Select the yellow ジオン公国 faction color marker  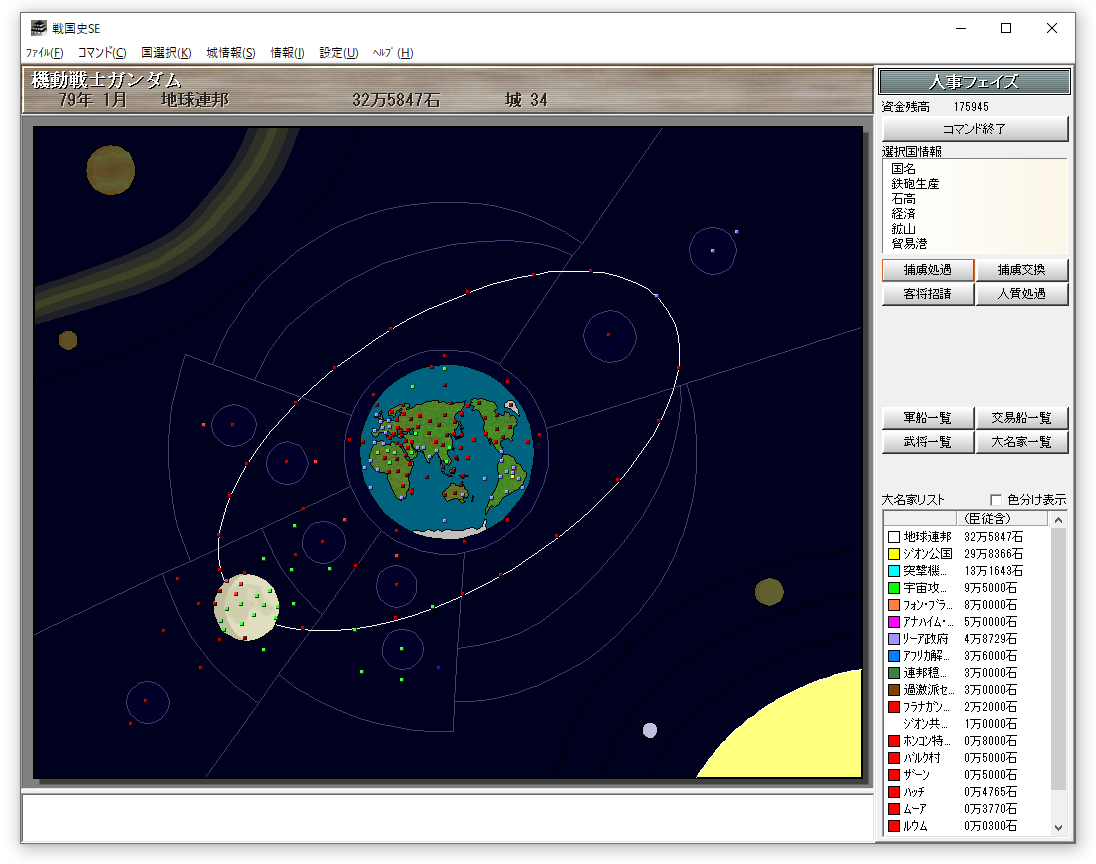(x=894, y=554)
